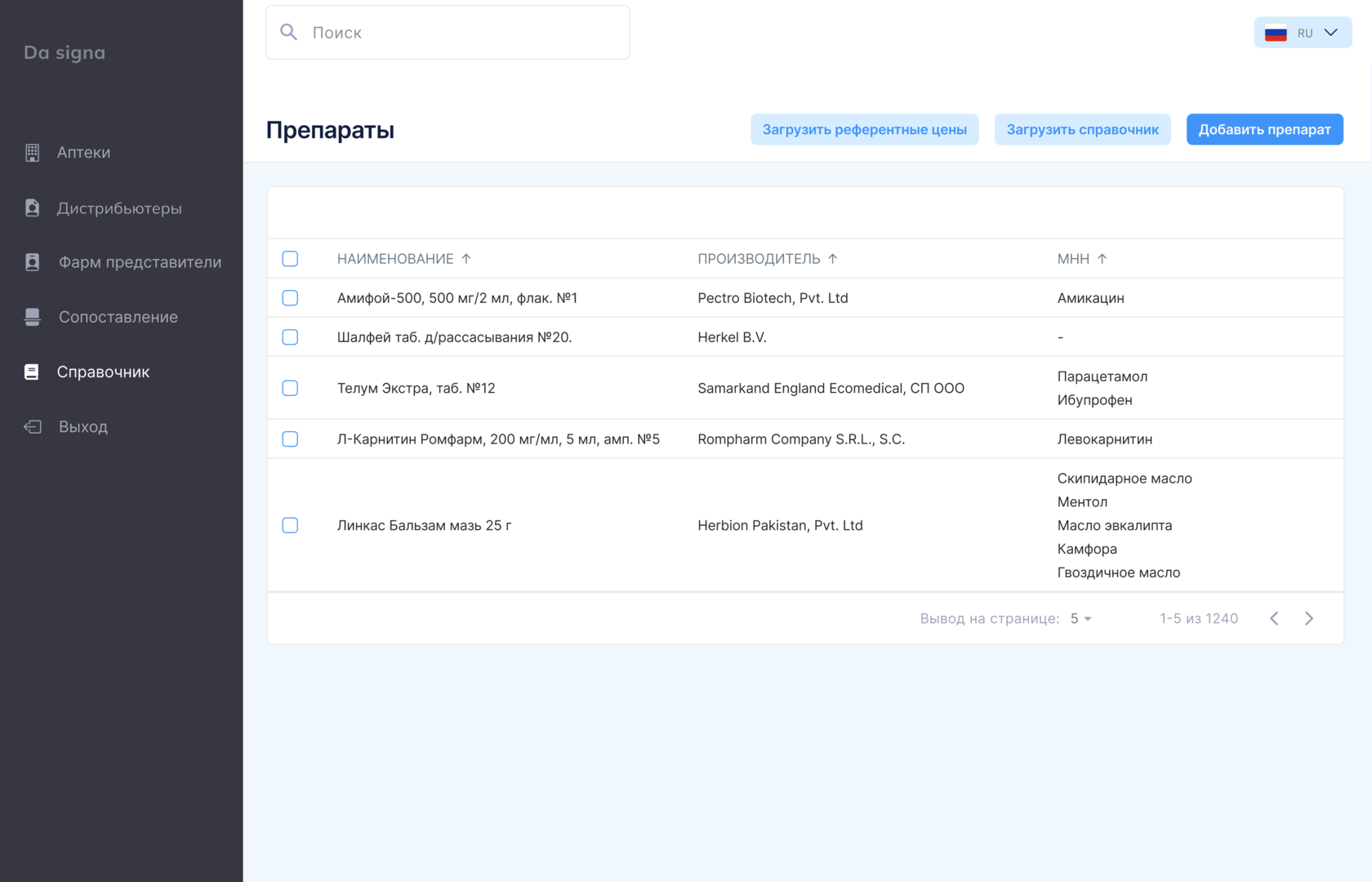Click Загрузить референтные цены button
This screenshot has width=1372, height=882.
865,129
